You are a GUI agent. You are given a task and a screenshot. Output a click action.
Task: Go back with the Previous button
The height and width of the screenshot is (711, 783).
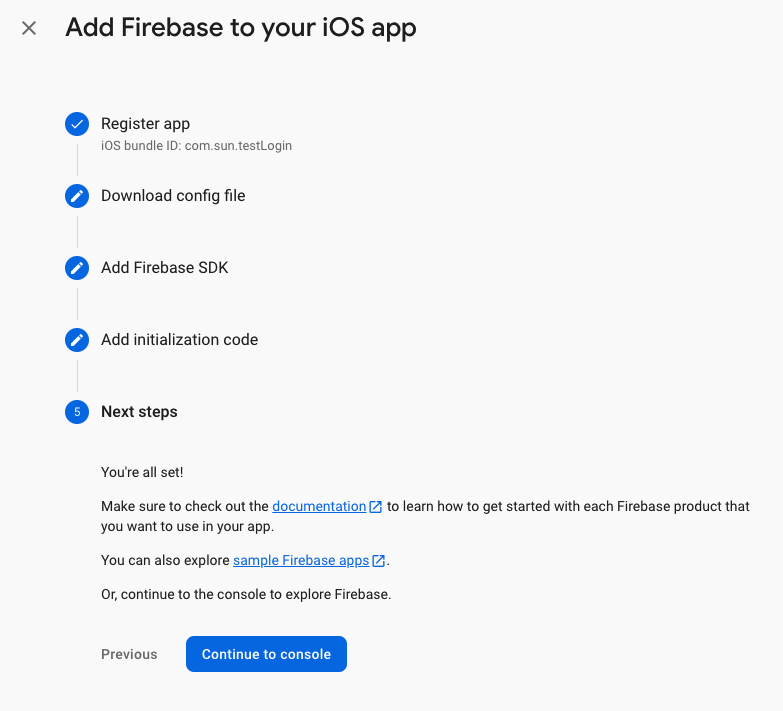click(129, 654)
